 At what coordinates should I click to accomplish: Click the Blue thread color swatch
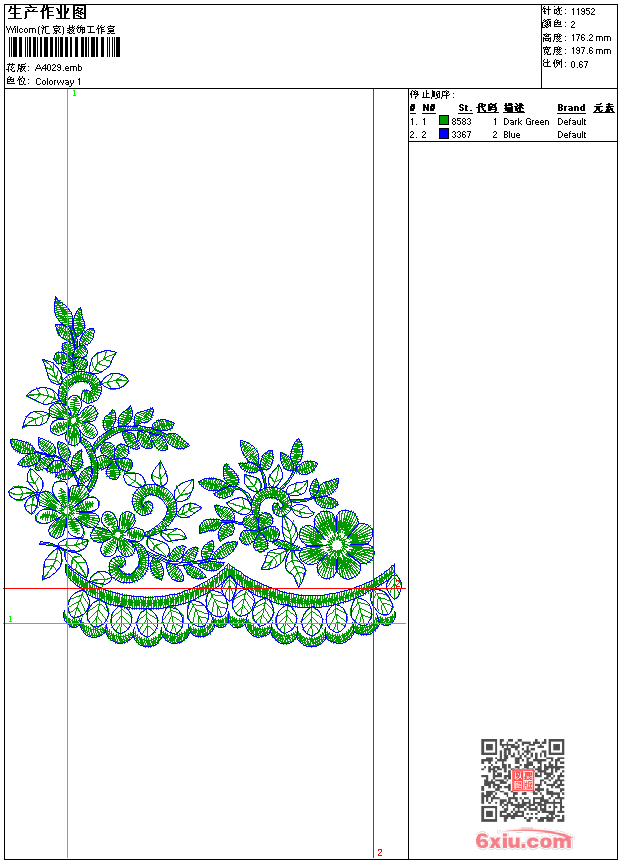tap(444, 134)
